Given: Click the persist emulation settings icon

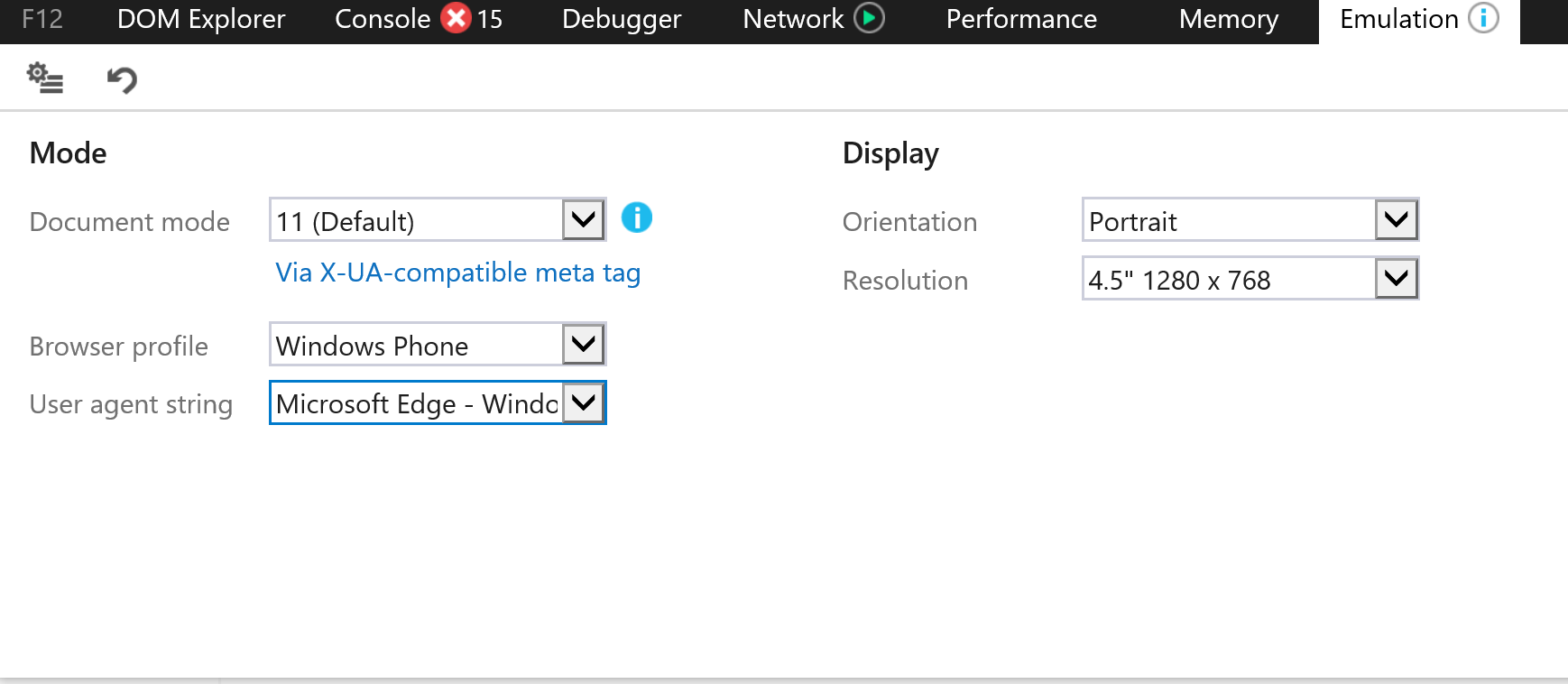Looking at the screenshot, I should (x=45, y=79).
